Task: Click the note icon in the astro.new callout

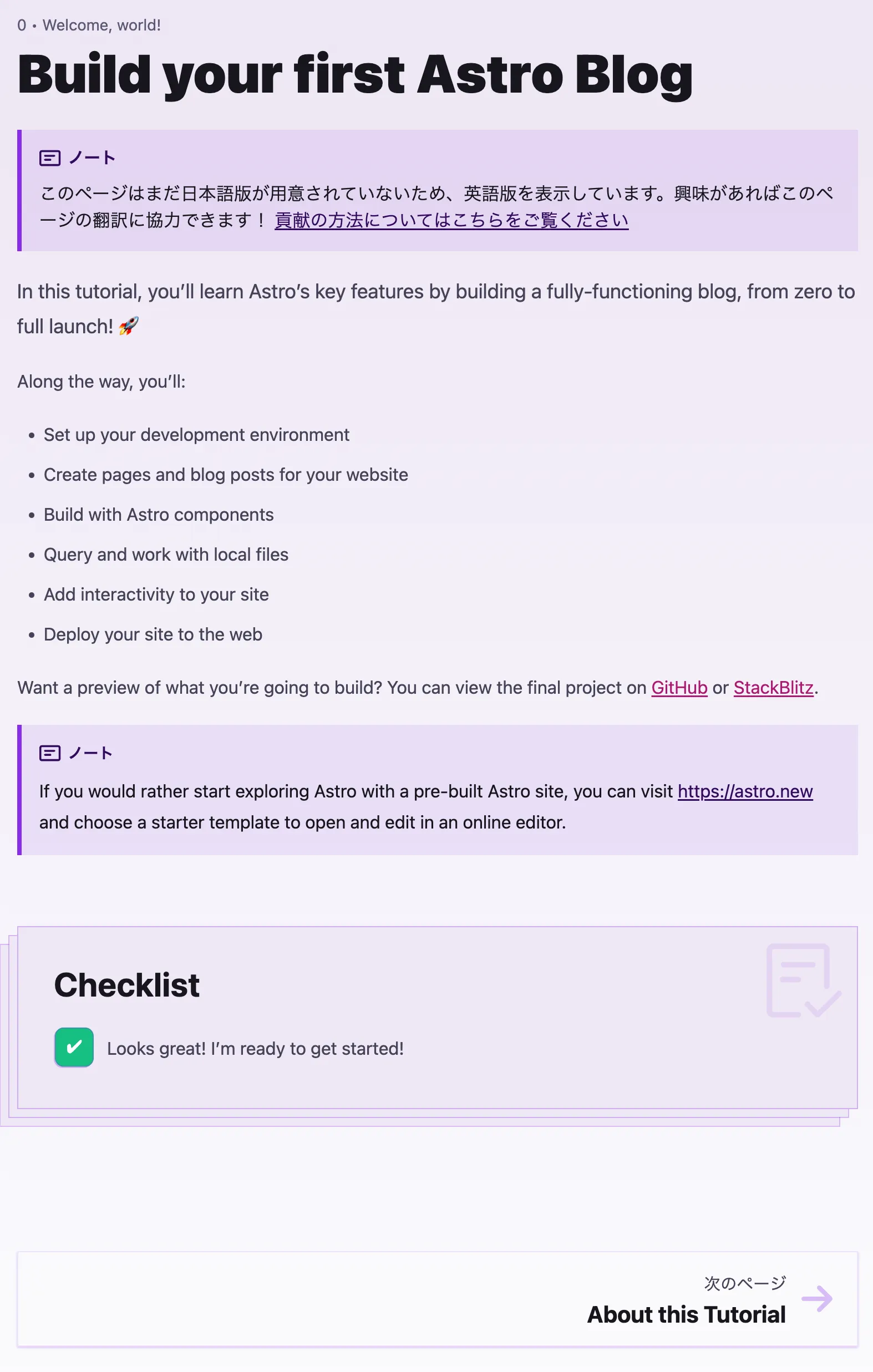Action: (49, 753)
